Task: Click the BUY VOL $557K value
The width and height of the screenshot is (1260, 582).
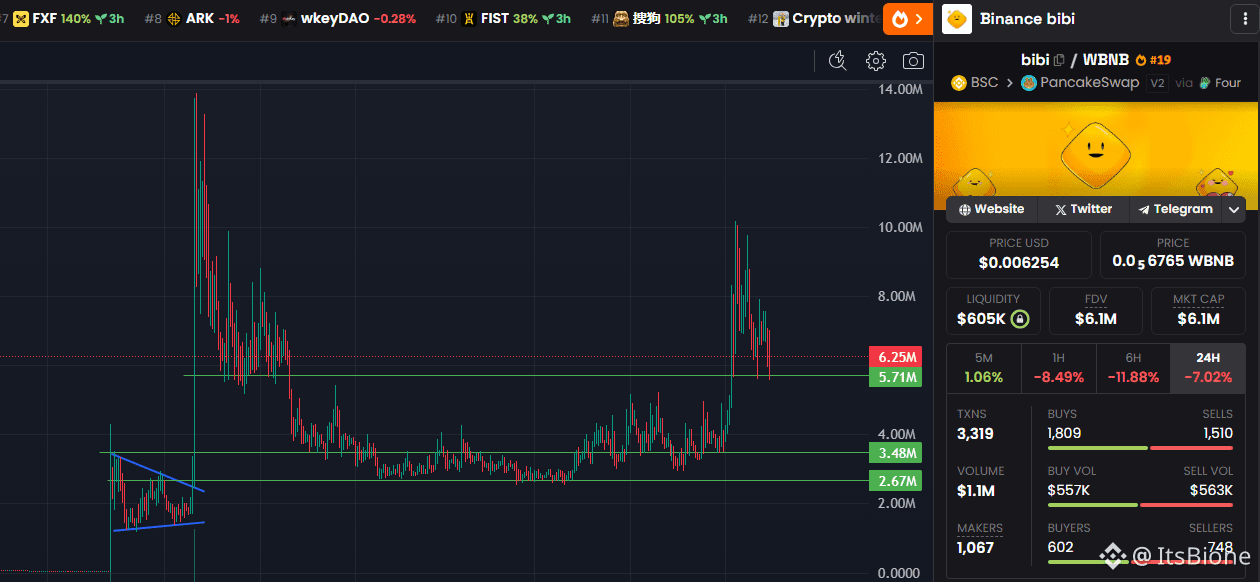Action: pos(1069,490)
